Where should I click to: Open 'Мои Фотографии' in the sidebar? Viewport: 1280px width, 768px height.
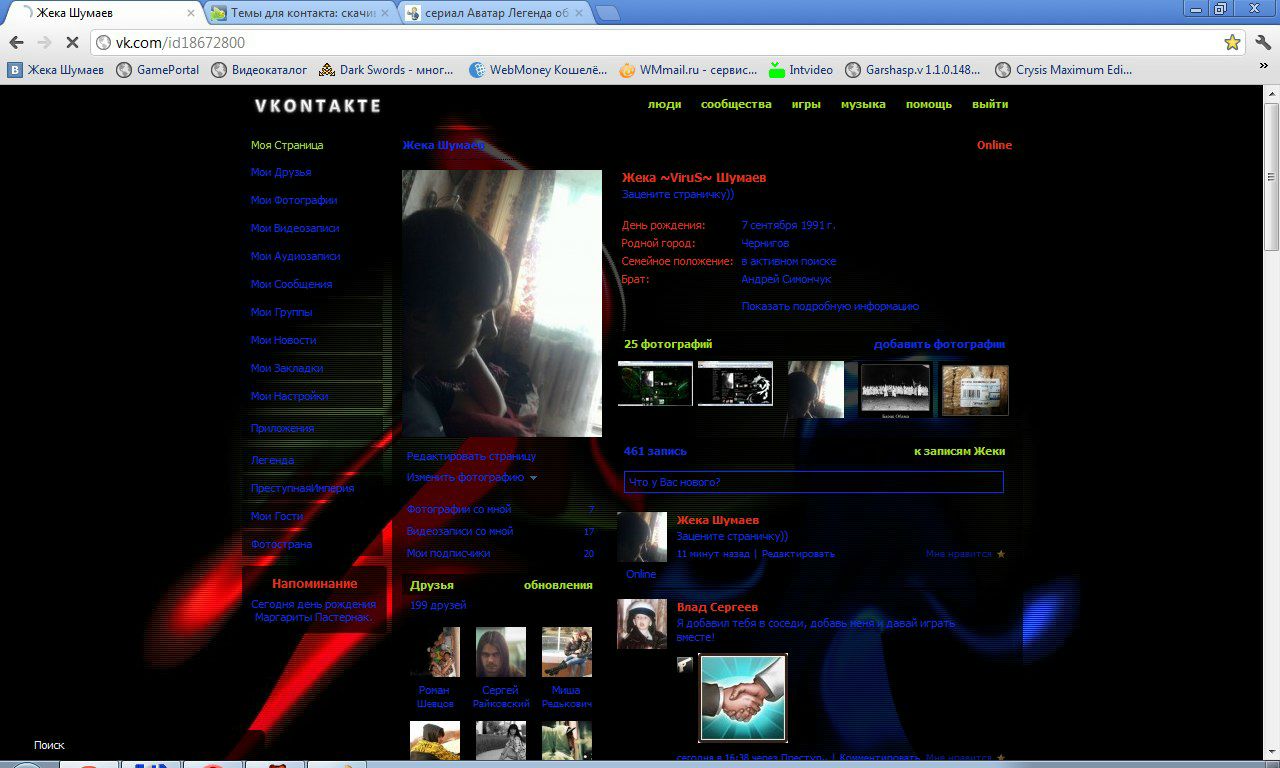coord(294,200)
